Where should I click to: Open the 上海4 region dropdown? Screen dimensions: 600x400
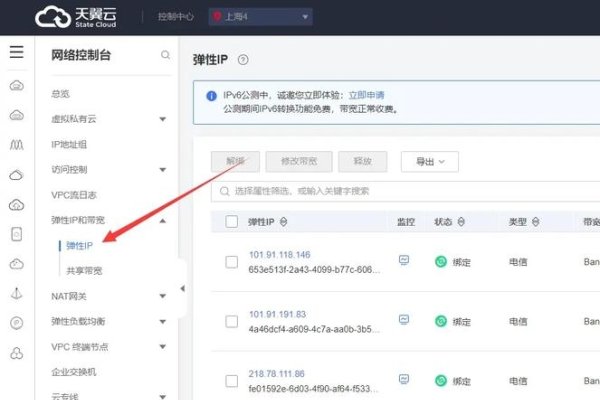261,17
